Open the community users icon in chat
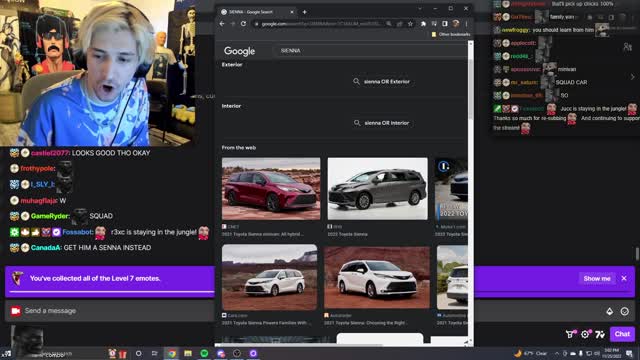 pos(628,48)
